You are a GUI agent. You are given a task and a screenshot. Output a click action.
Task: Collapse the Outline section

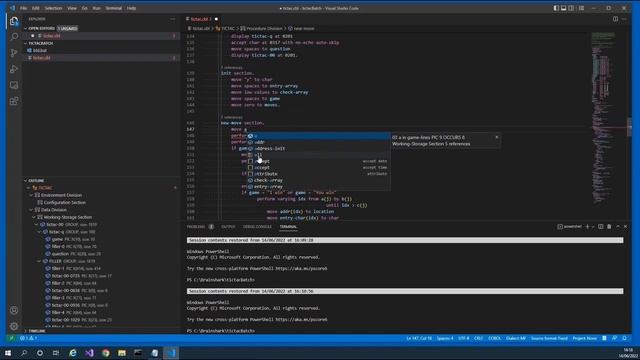[x=25, y=180]
